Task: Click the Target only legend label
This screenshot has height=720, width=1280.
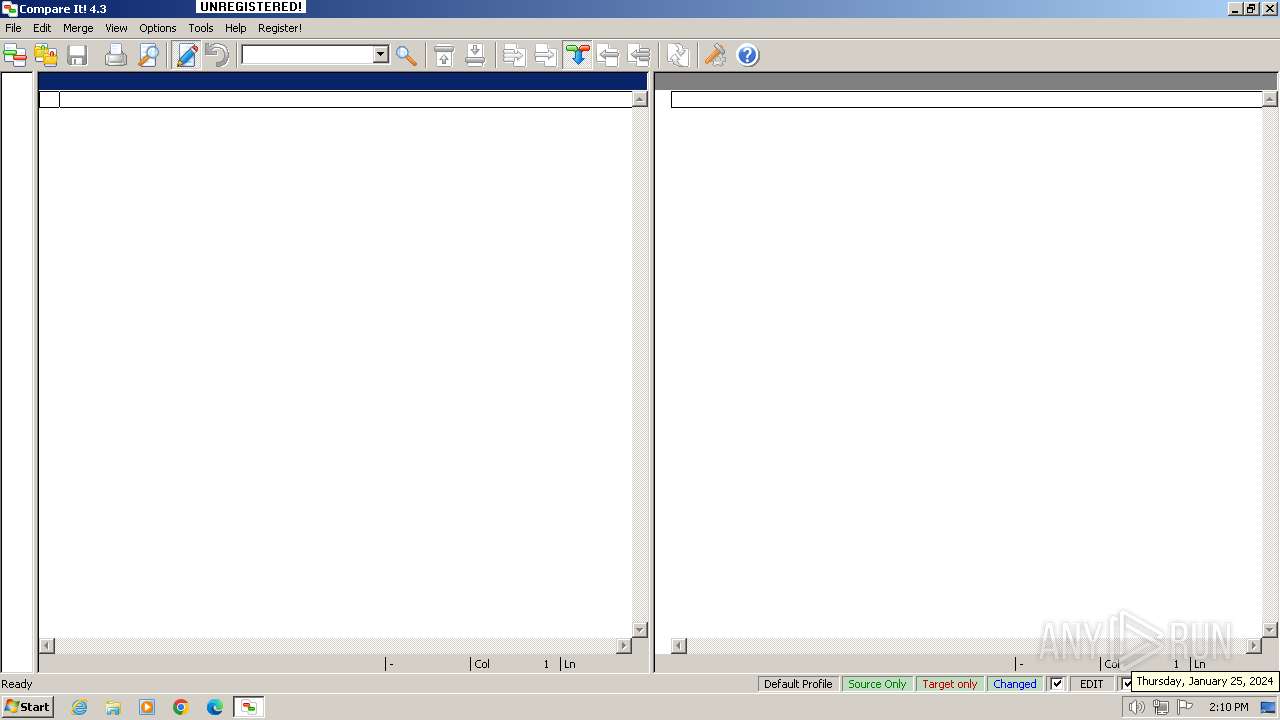Action: (950, 684)
